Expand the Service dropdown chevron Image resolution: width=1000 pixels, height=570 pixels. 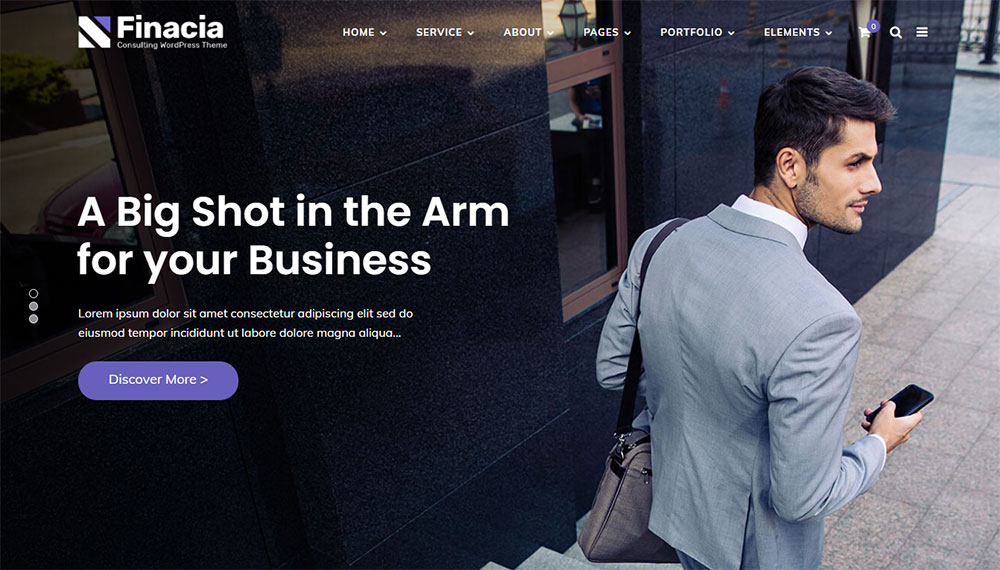(x=471, y=33)
